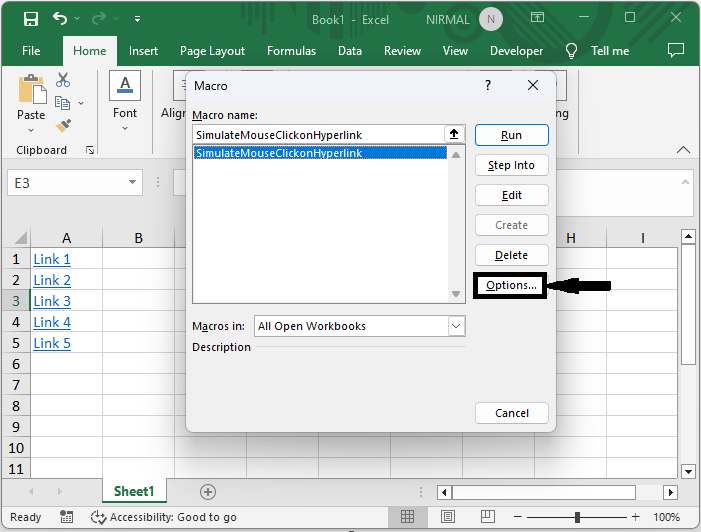The image size is (701, 532).
Task: Click the Edit button in Macro dialog
Action: (511, 195)
